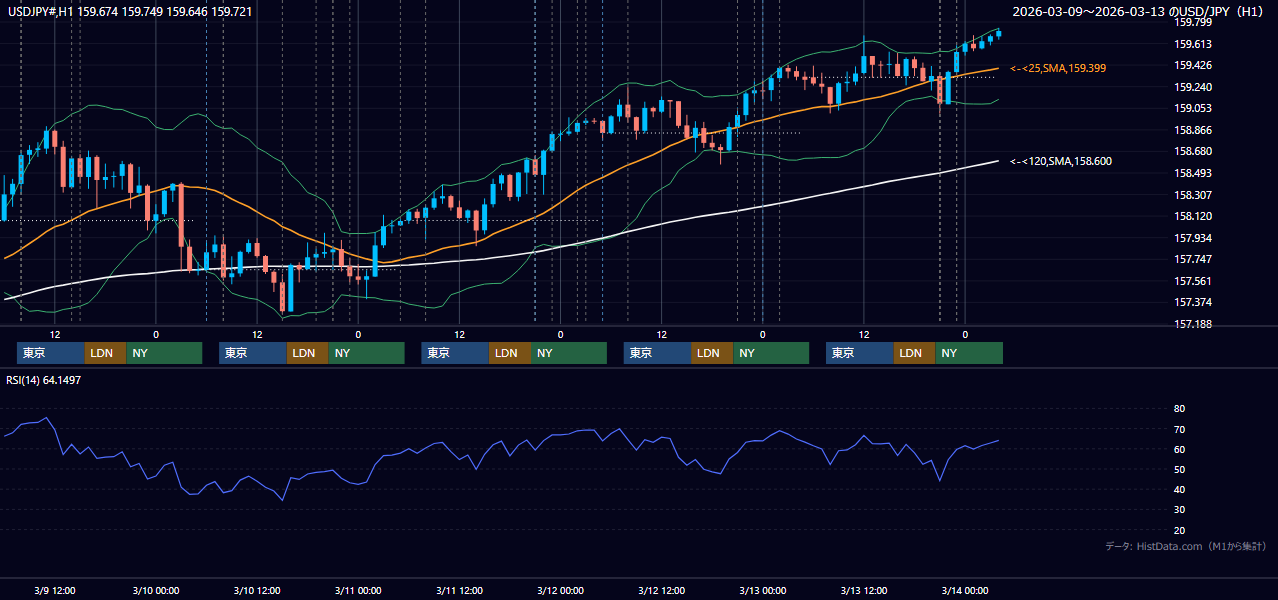
Task: Click RSI axis level 70
Action: pos(1179,429)
